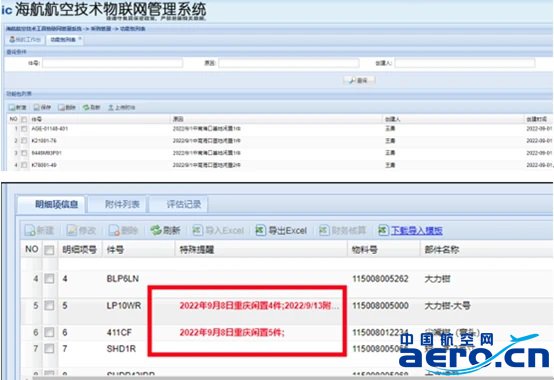Click into the 件号 search input field

pos(112,63)
